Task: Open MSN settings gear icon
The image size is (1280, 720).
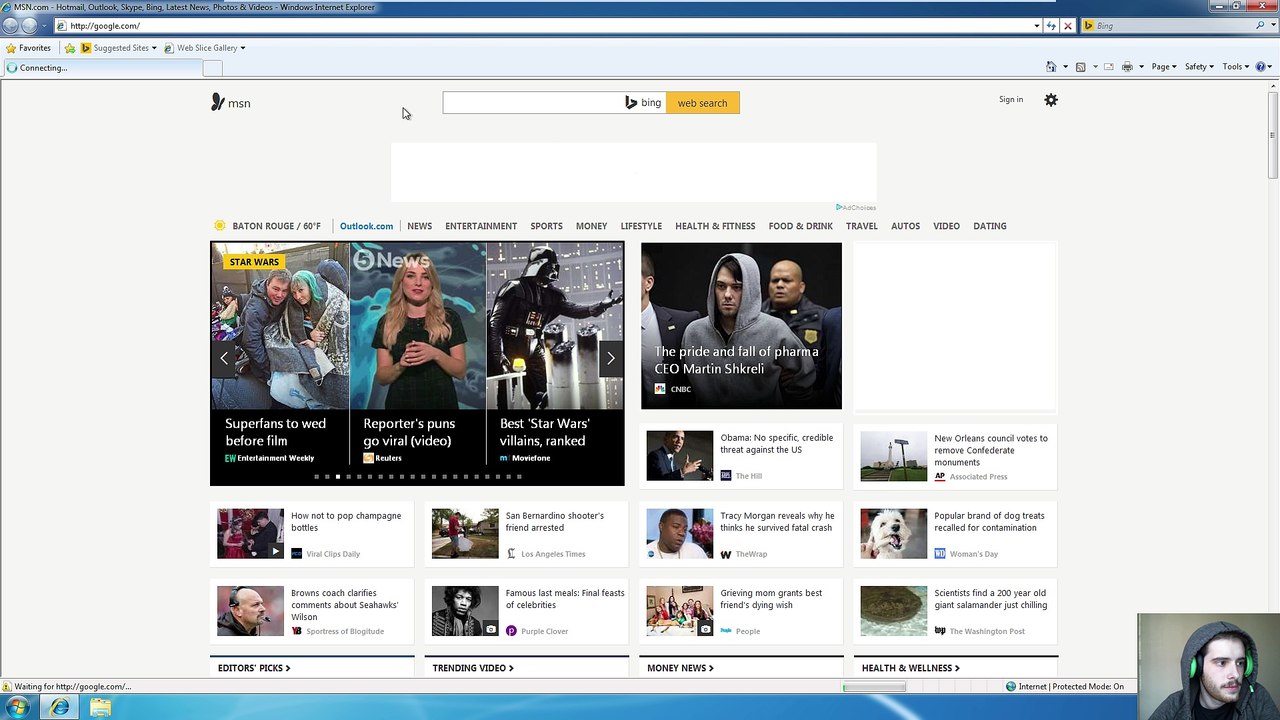Action: pos(1051,100)
